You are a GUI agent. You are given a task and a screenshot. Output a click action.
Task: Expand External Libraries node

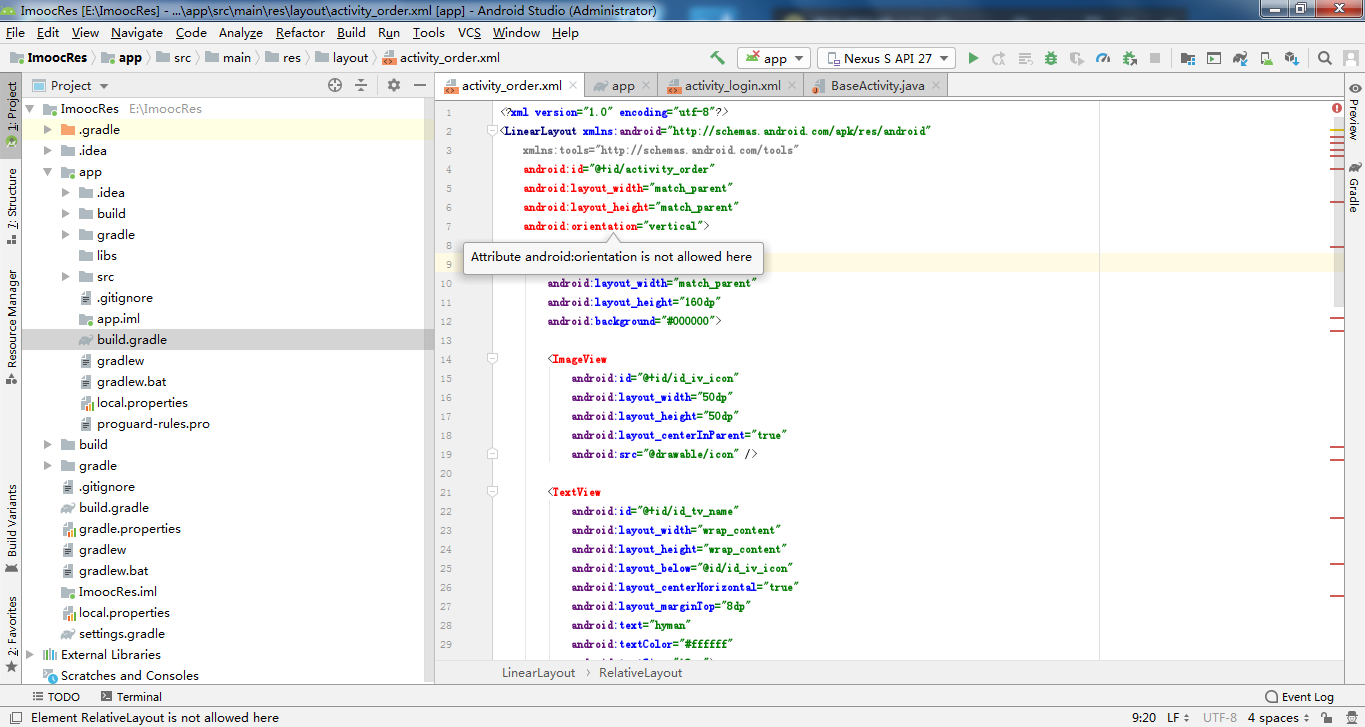pyautogui.click(x=30, y=655)
